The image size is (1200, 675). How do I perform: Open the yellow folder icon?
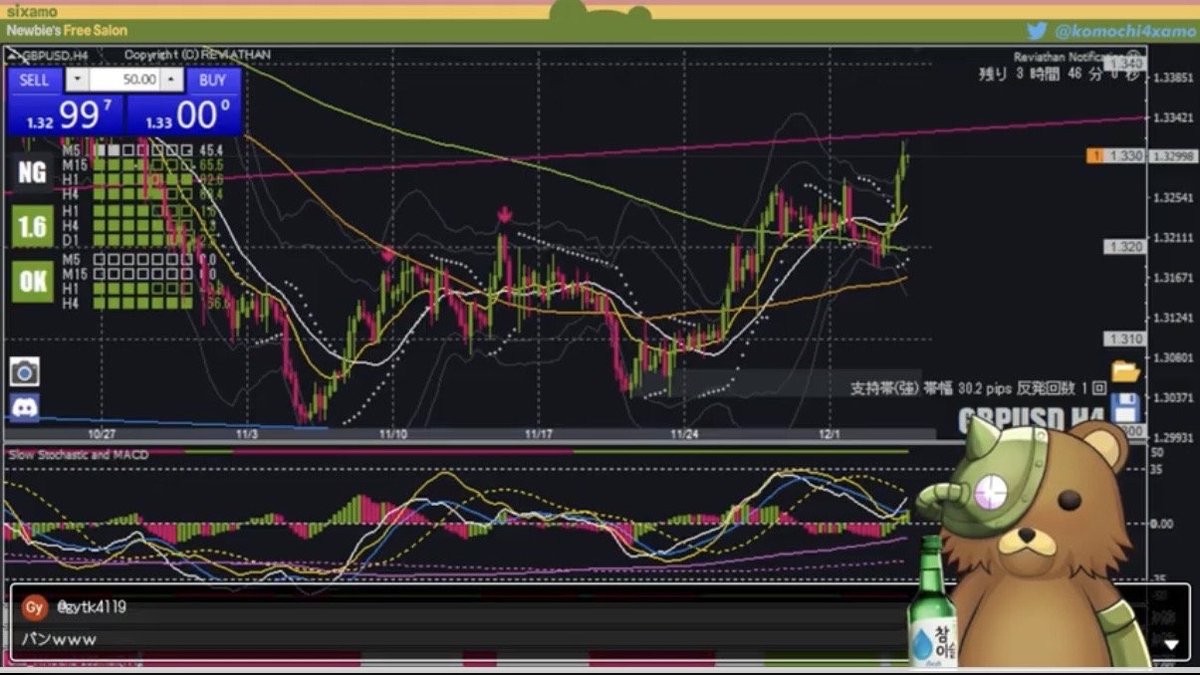[x=1126, y=372]
